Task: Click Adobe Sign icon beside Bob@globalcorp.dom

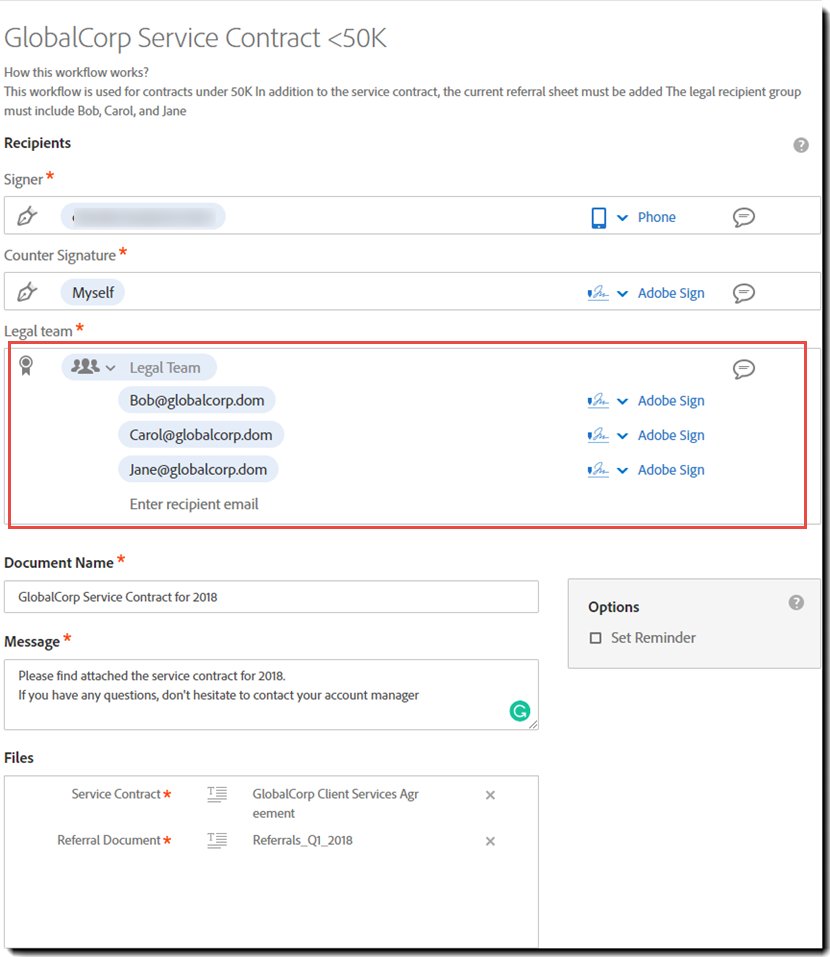Action: pyautogui.click(x=598, y=401)
